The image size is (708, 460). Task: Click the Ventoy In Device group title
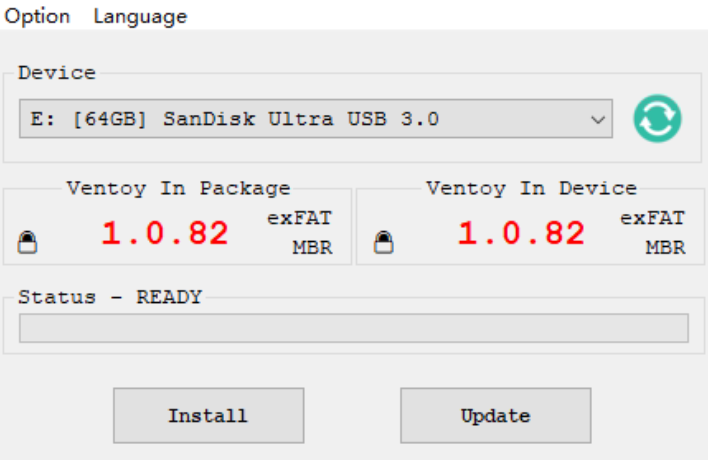(531, 188)
